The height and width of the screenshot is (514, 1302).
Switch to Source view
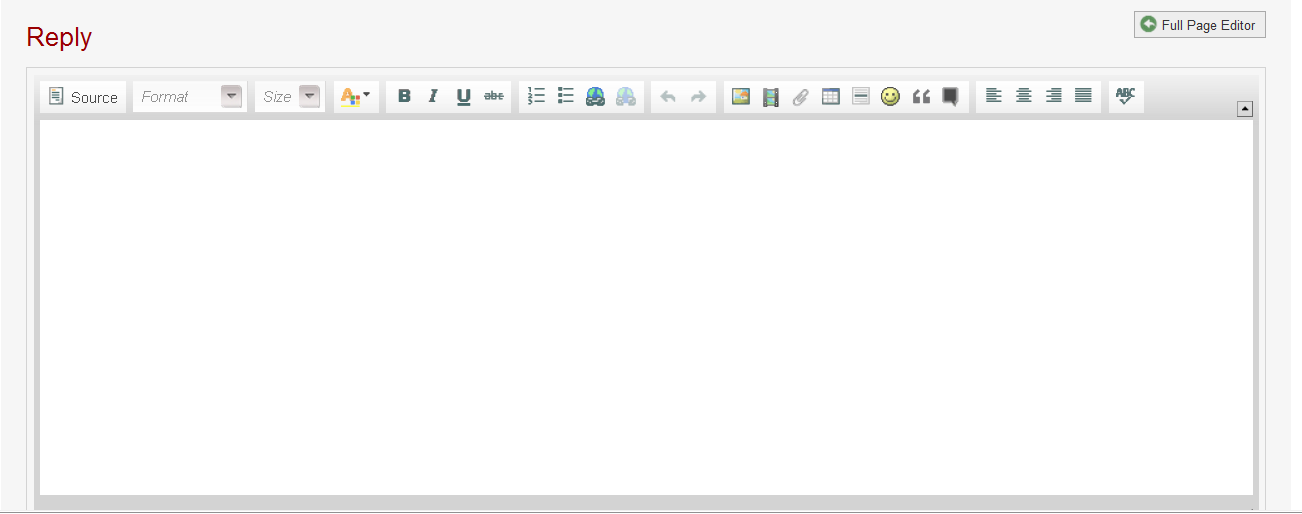pos(83,97)
